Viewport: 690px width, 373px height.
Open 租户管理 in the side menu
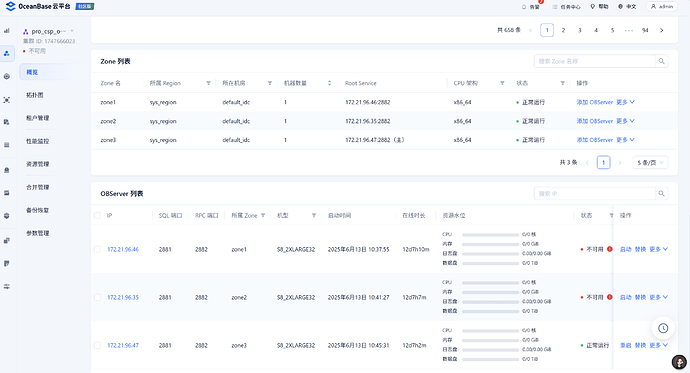click(x=37, y=118)
